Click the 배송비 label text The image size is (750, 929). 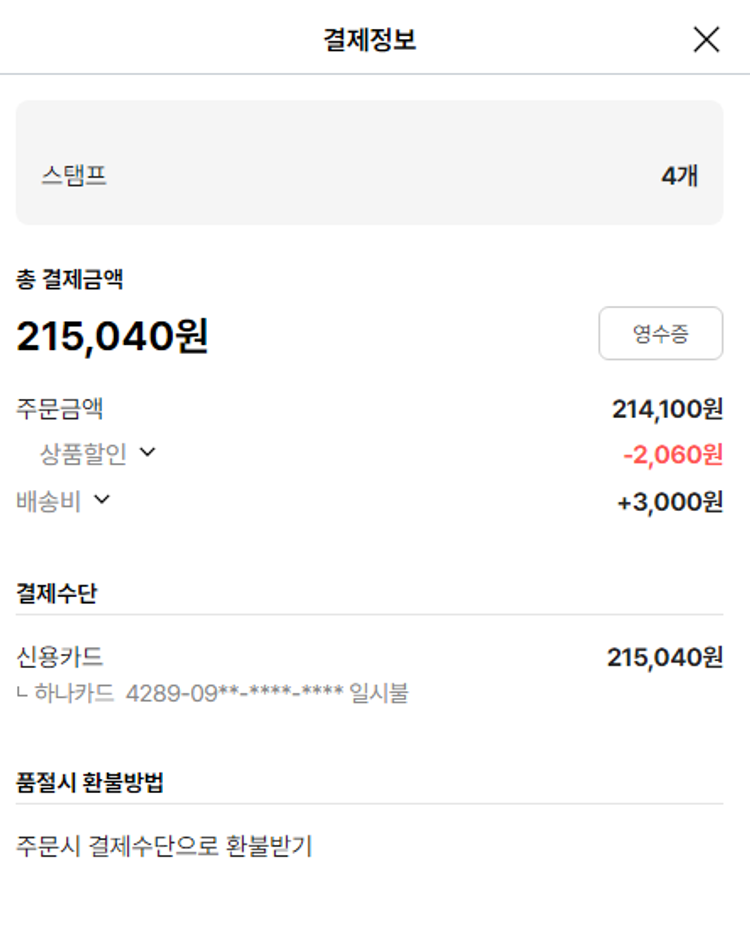[48, 501]
